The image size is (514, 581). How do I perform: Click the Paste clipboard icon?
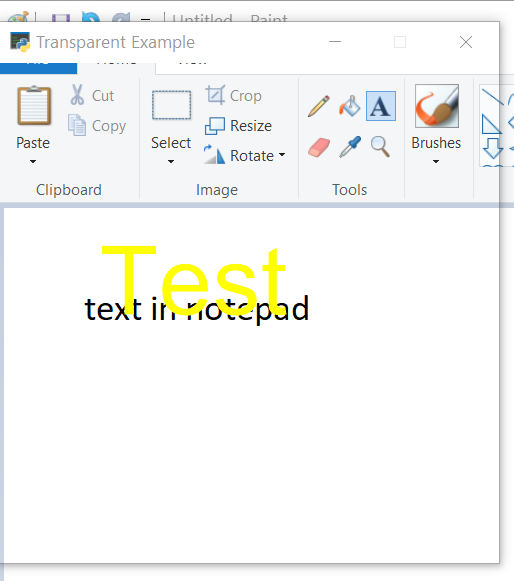(34, 106)
